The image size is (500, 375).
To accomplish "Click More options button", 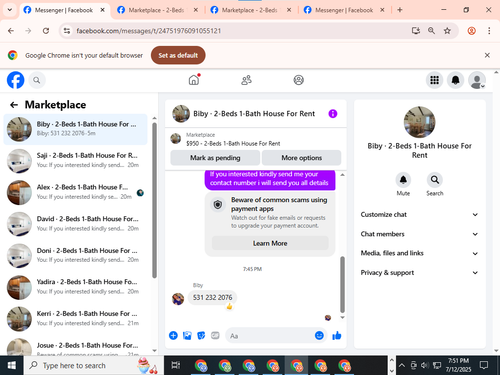I will pos(301,158).
